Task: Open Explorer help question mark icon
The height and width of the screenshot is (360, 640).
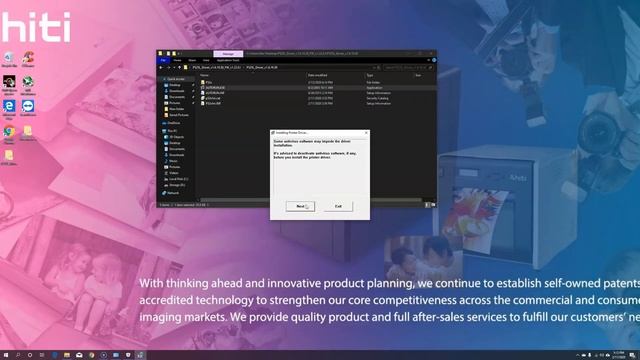Action: coord(434,60)
